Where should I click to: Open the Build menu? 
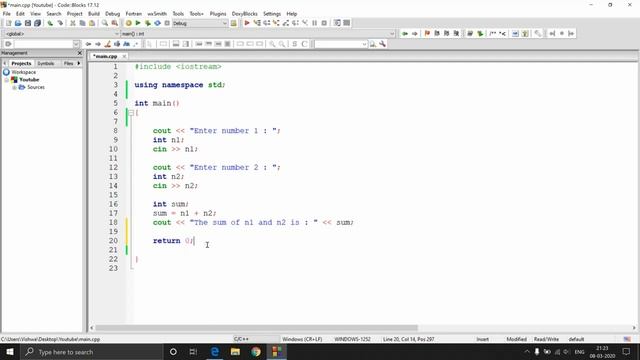point(94,13)
